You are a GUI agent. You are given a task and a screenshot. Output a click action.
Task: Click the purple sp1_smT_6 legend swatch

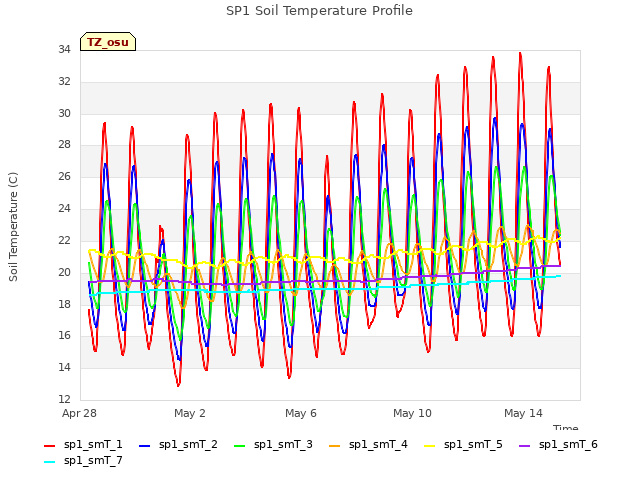524,446
